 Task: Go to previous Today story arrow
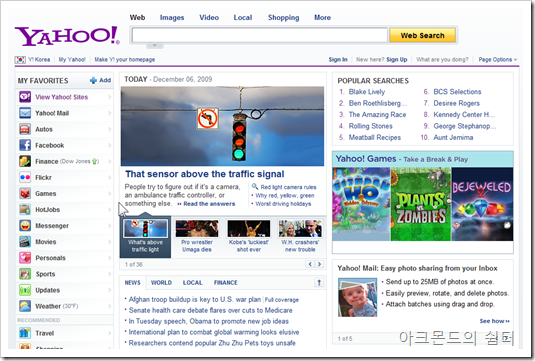(310, 264)
